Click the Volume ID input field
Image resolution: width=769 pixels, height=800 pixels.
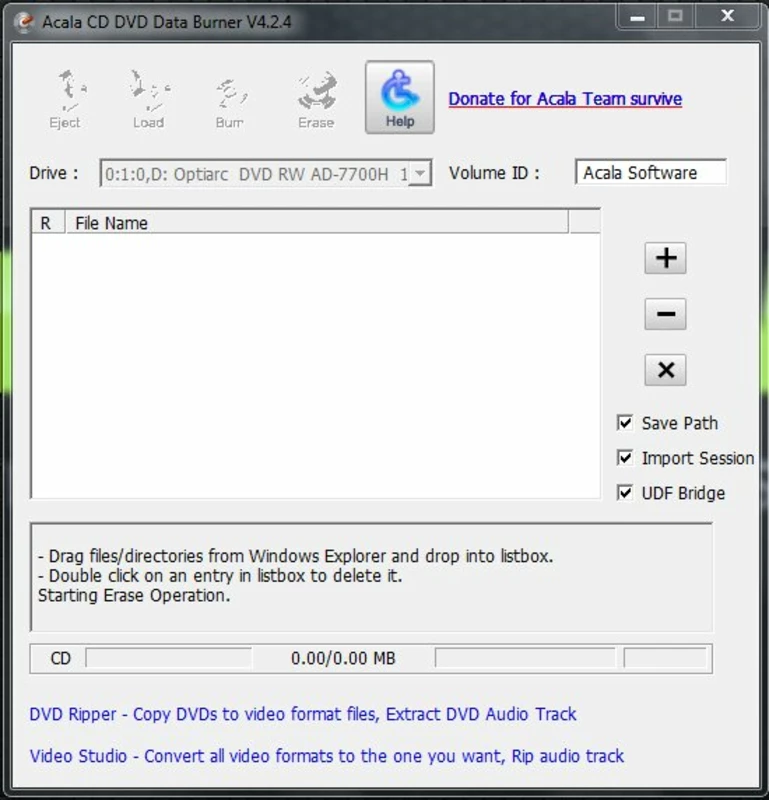pos(651,172)
